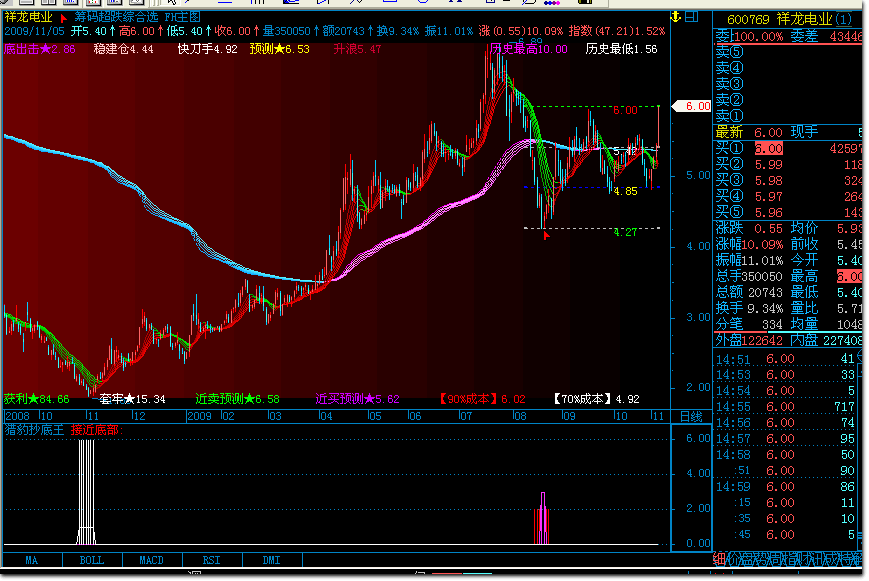The height and width of the screenshot is (581, 869).
Task: Click the 2009 marker on the time axis
Action: 200,415
